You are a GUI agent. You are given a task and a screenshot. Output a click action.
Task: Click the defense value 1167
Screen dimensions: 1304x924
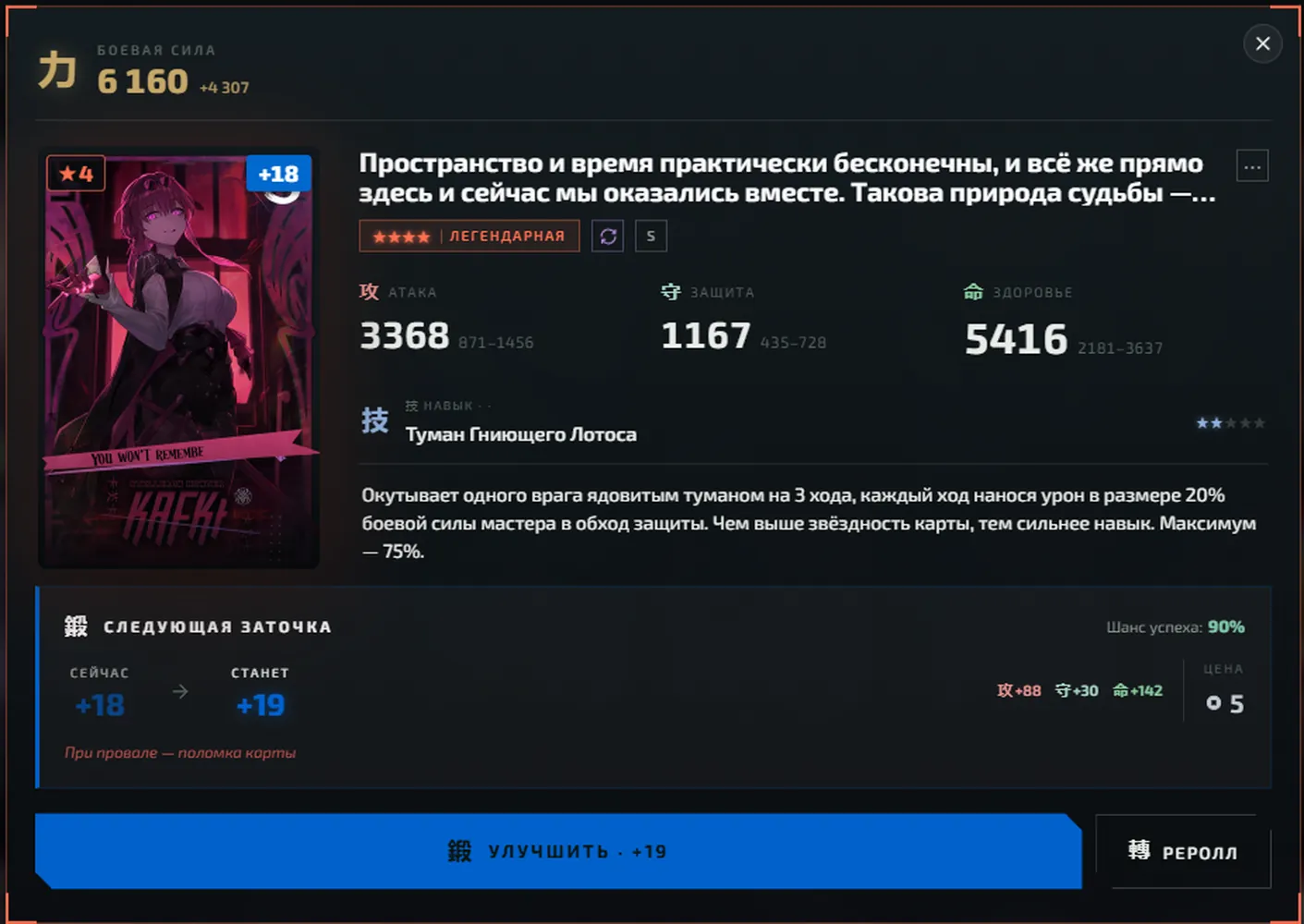[705, 335]
